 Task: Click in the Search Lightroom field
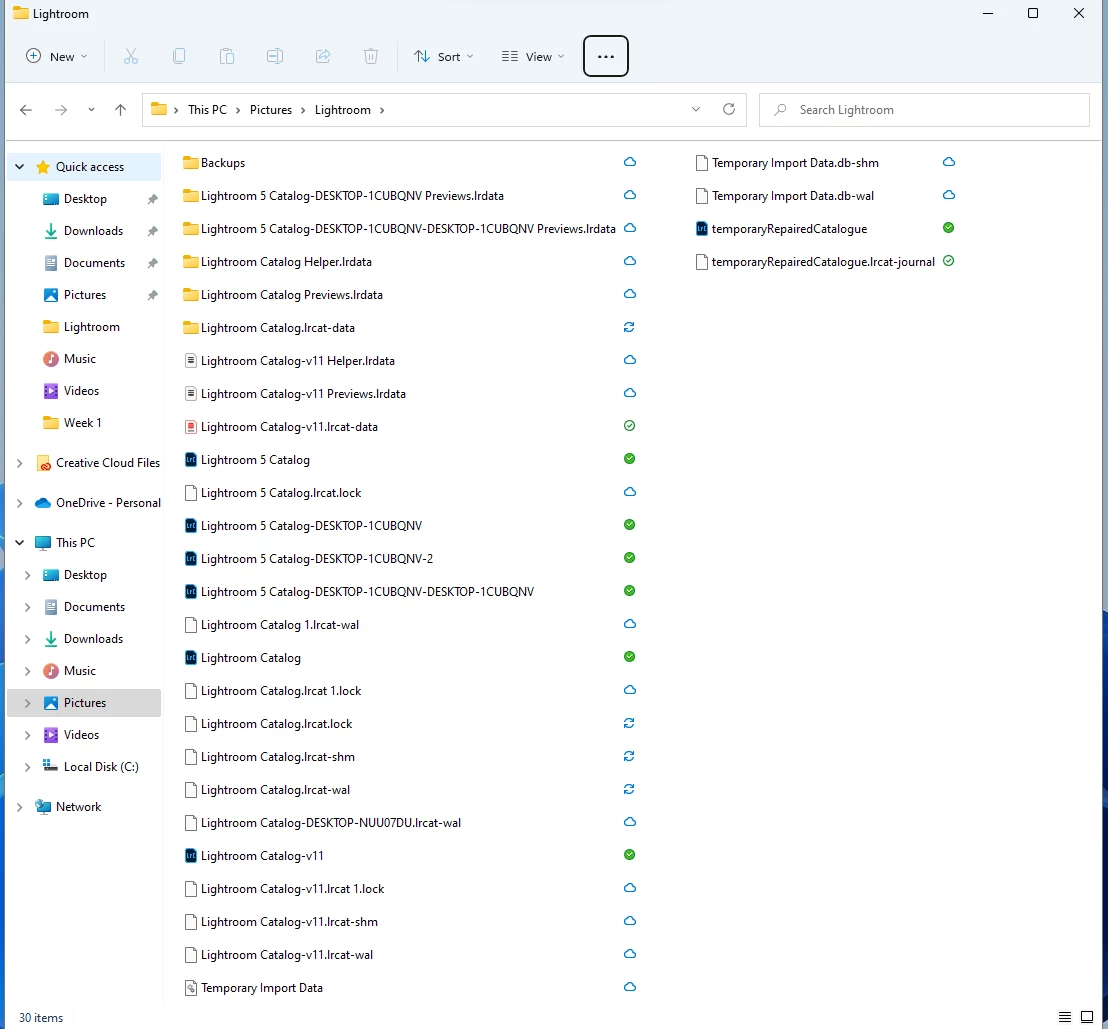(924, 110)
